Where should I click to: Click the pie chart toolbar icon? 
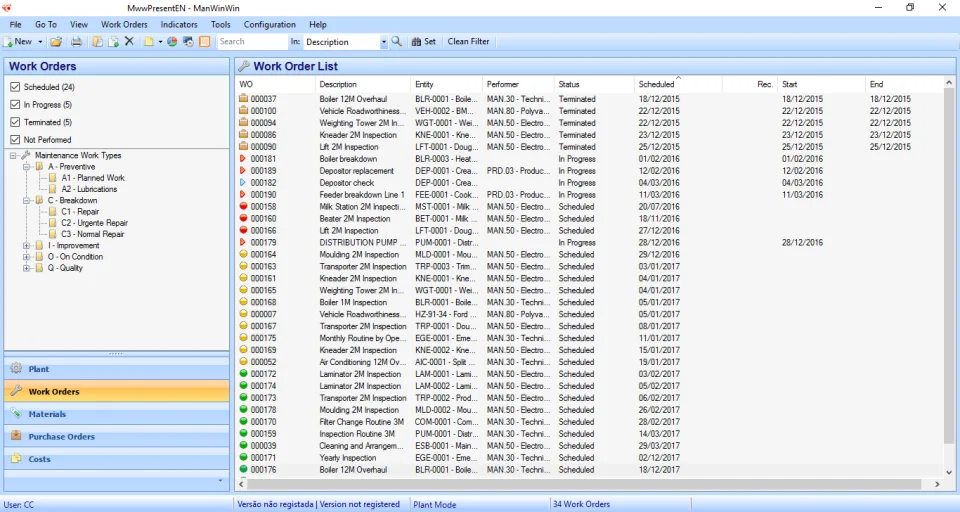click(x=172, y=42)
